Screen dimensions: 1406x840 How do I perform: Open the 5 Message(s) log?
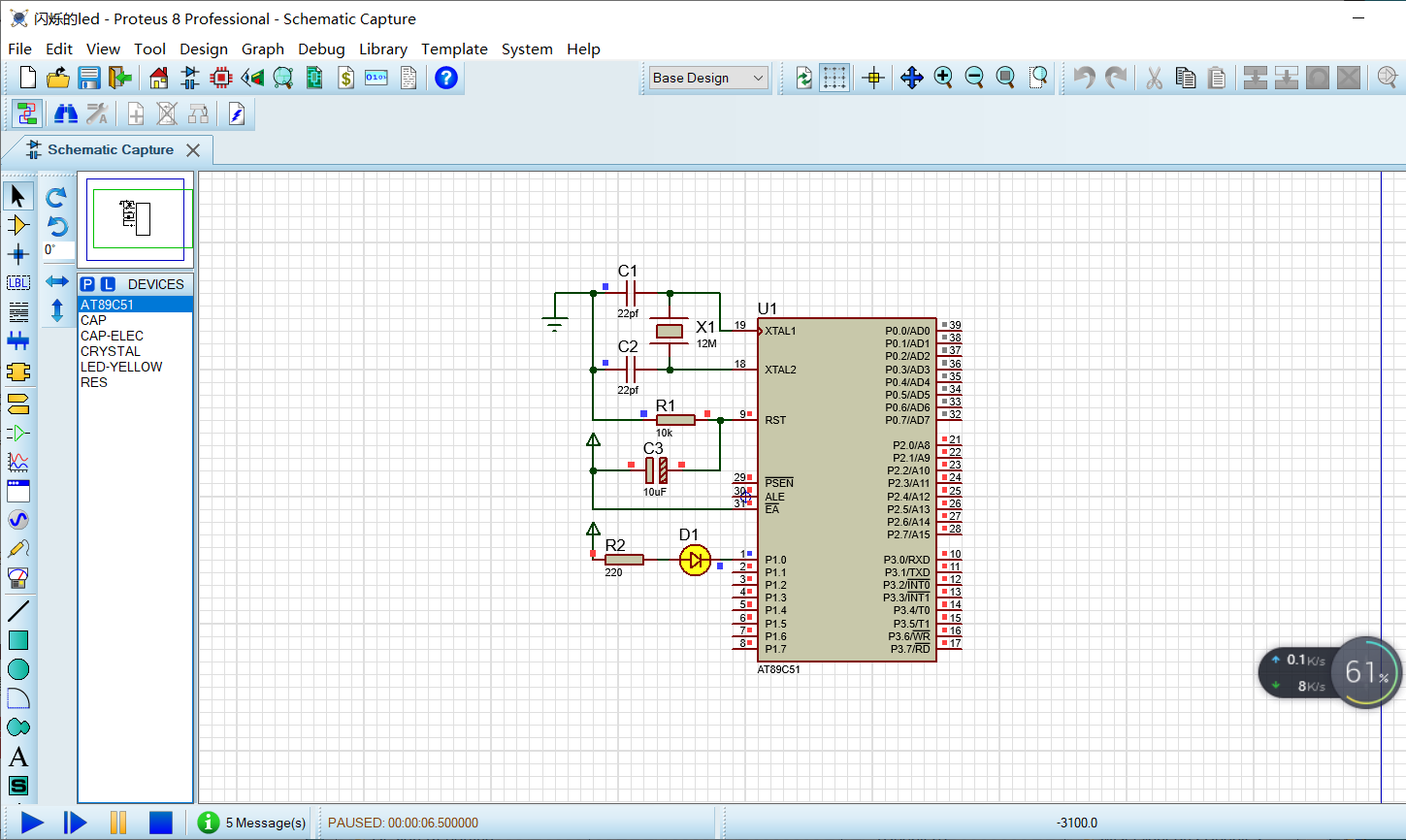point(252,823)
